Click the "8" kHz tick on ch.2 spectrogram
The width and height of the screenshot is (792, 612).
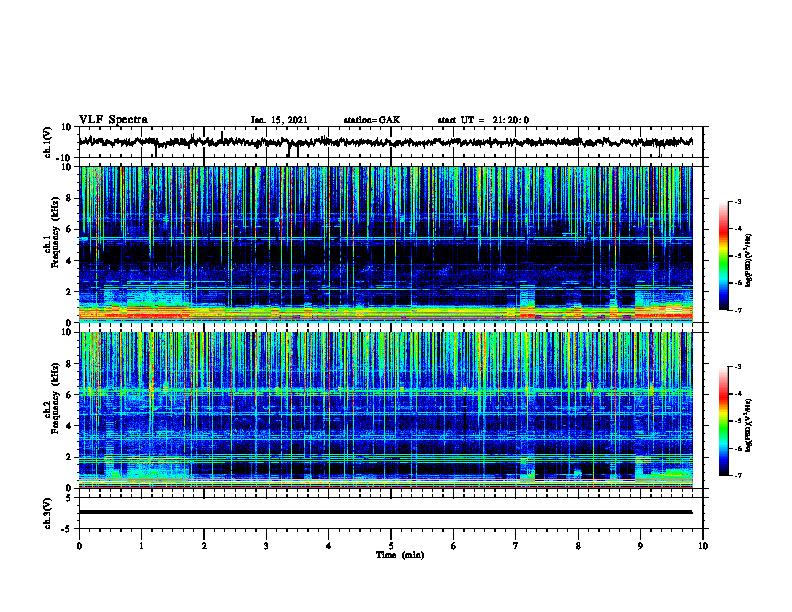(69, 364)
